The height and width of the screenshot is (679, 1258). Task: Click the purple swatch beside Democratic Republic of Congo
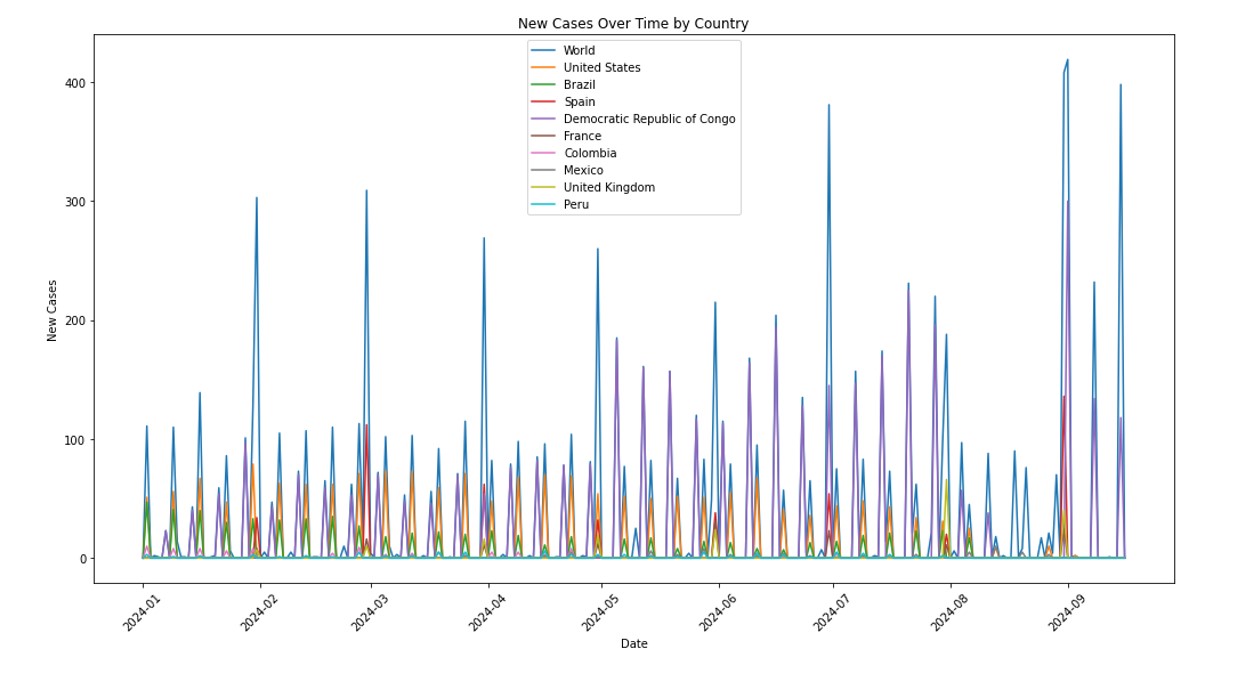coord(544,119)
